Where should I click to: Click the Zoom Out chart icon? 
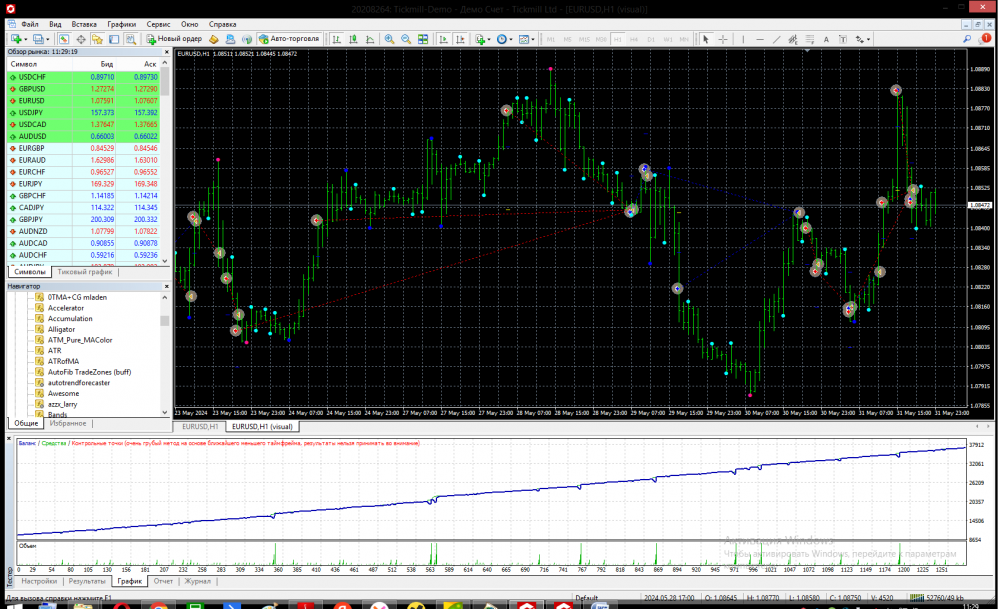point(406,39)
